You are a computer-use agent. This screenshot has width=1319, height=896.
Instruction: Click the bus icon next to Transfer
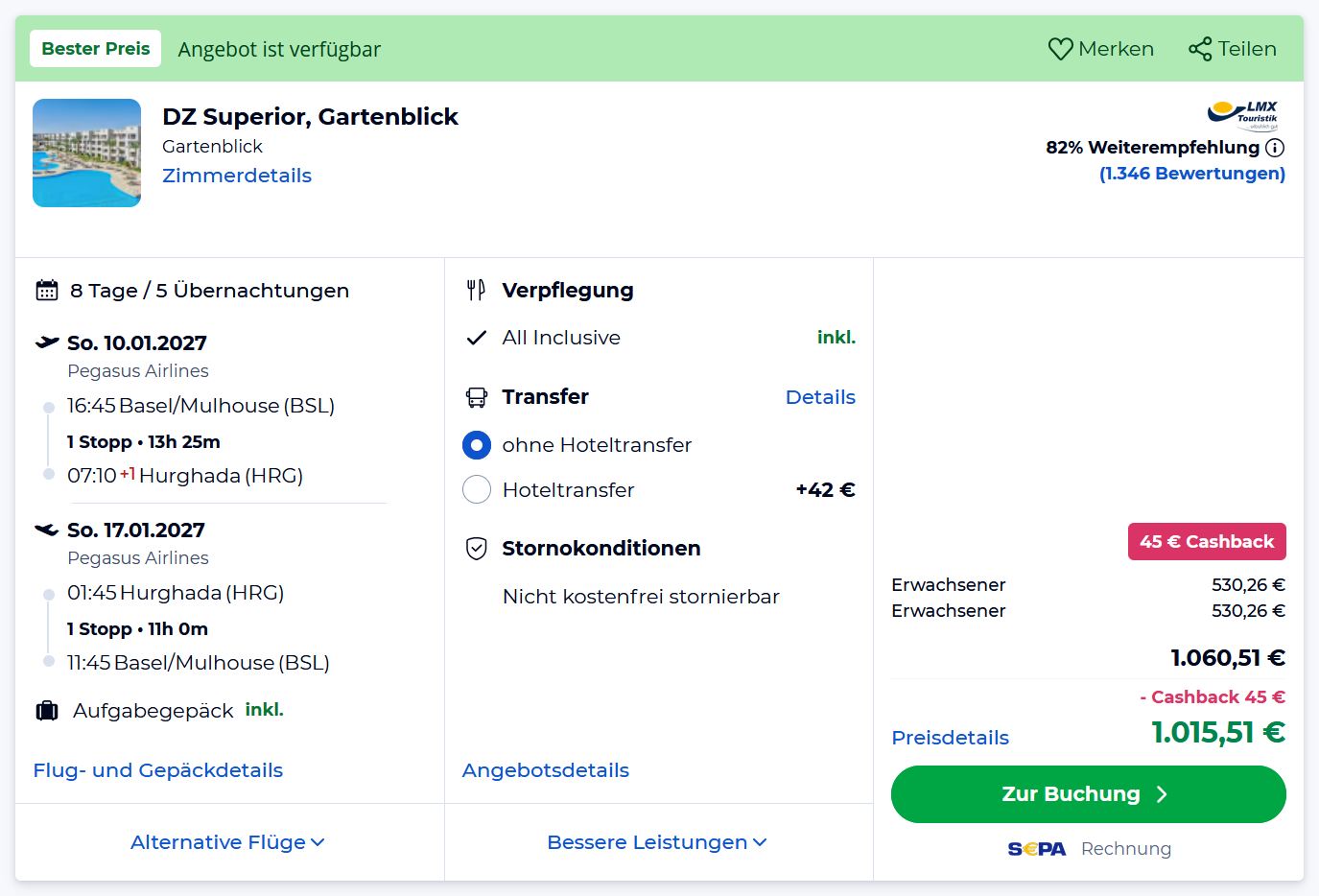point(477,397)
